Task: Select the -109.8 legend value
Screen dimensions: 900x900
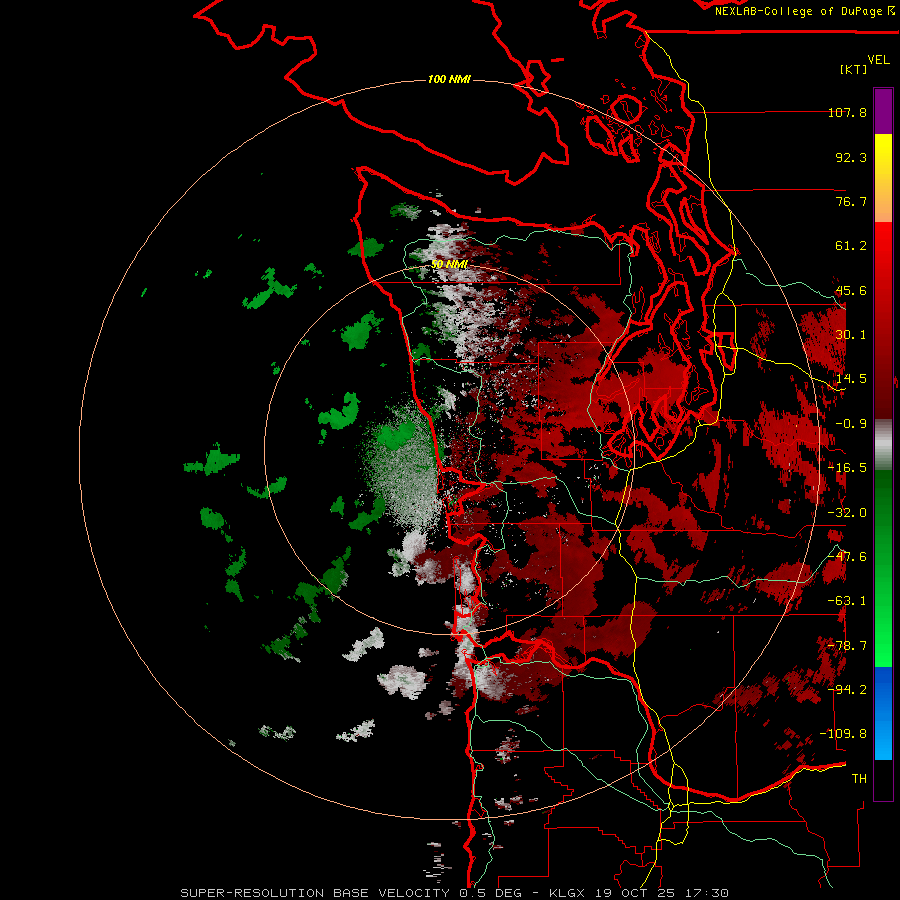Action: tap(843, 734)
